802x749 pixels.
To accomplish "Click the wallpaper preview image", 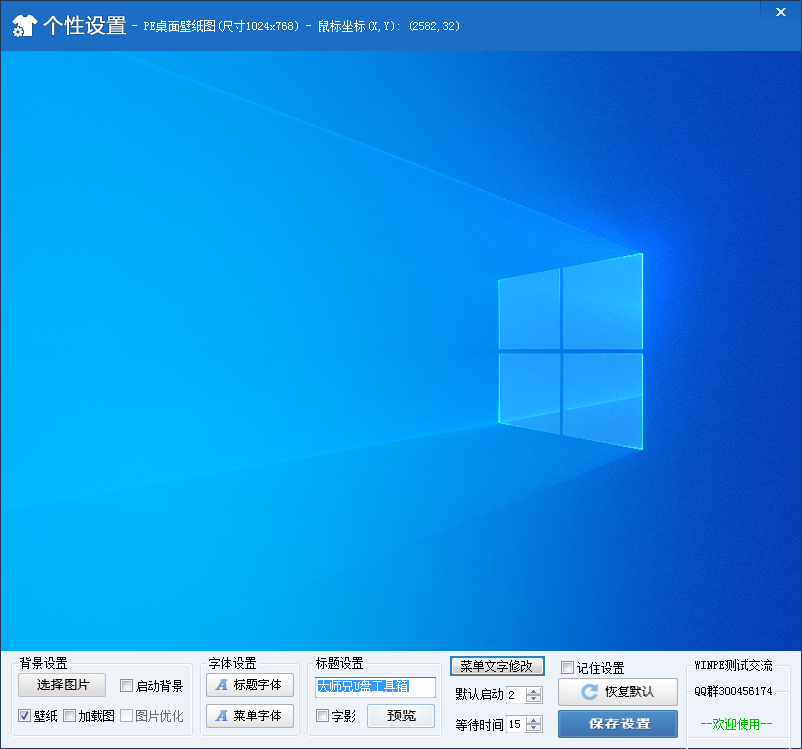I will click(400, 350).
